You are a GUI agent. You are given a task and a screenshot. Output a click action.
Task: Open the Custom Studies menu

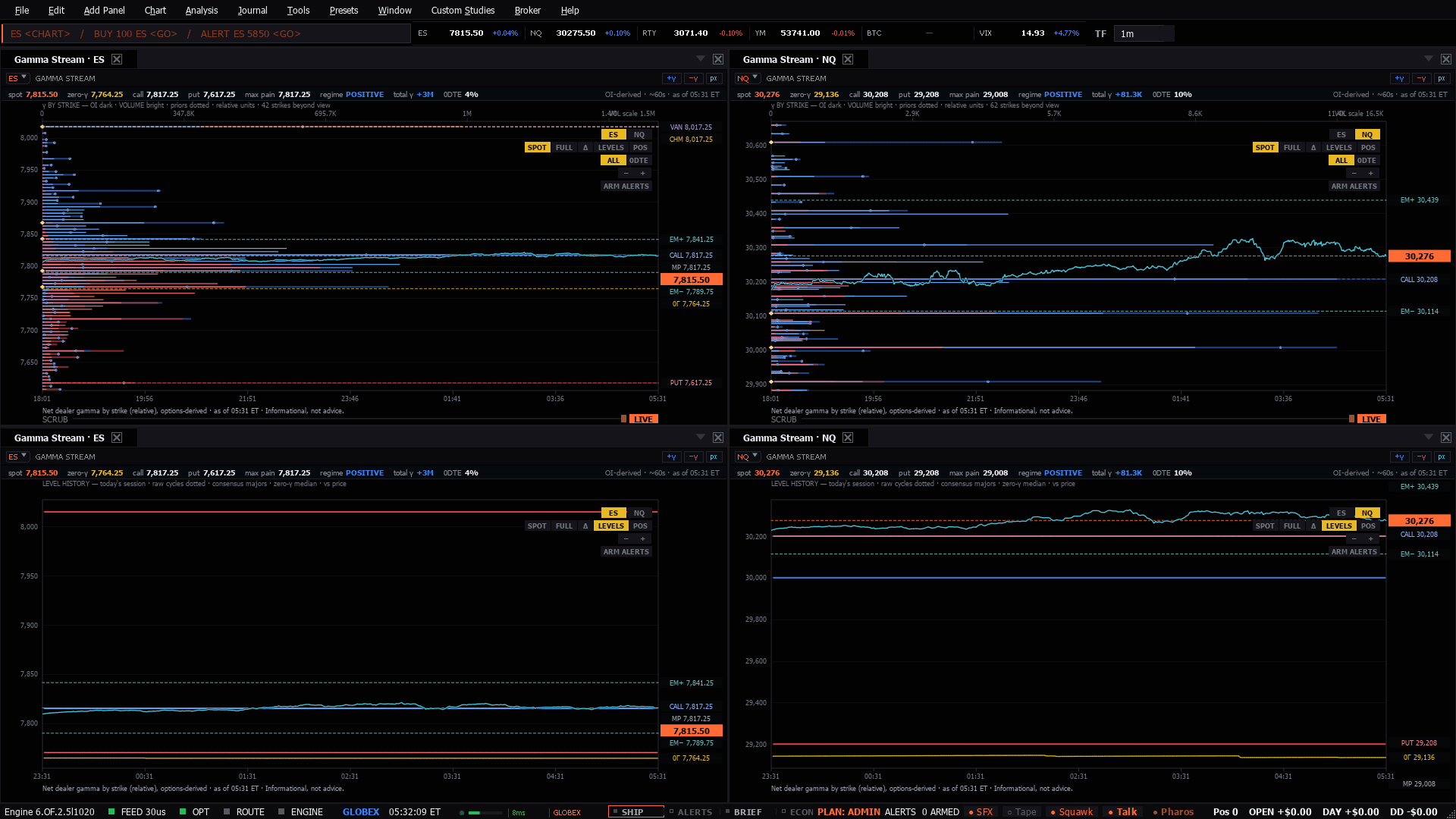463,11
